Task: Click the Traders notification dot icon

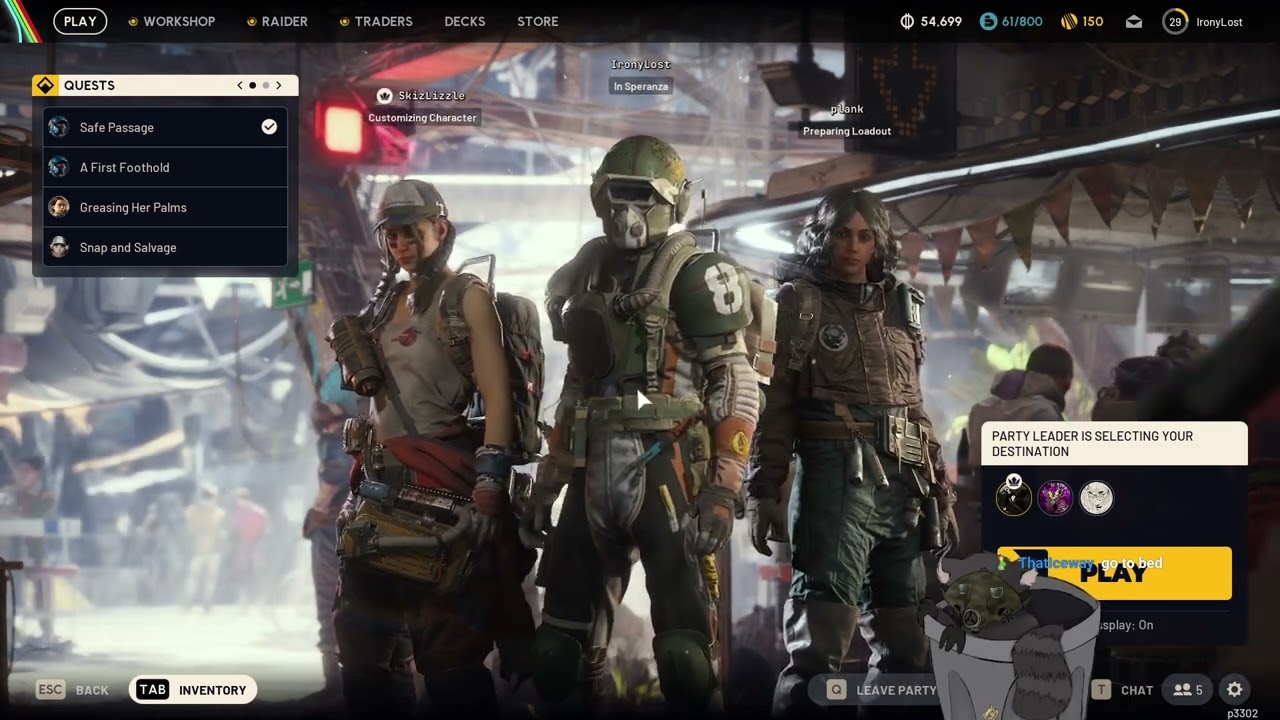Action: (x=344, y=21)
